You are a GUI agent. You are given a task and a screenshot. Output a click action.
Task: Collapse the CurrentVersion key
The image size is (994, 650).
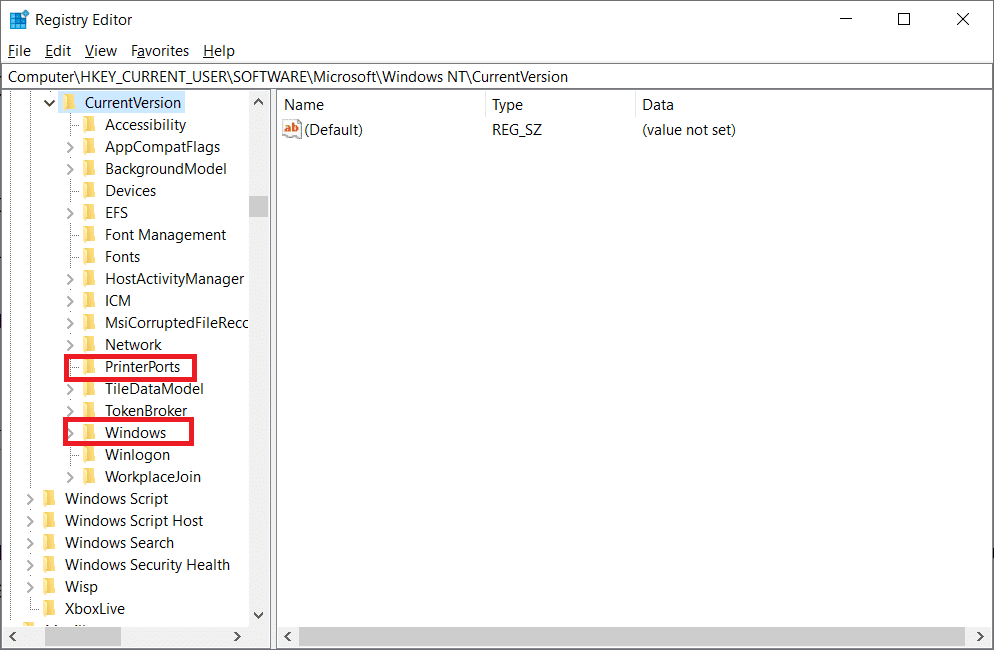49,102
